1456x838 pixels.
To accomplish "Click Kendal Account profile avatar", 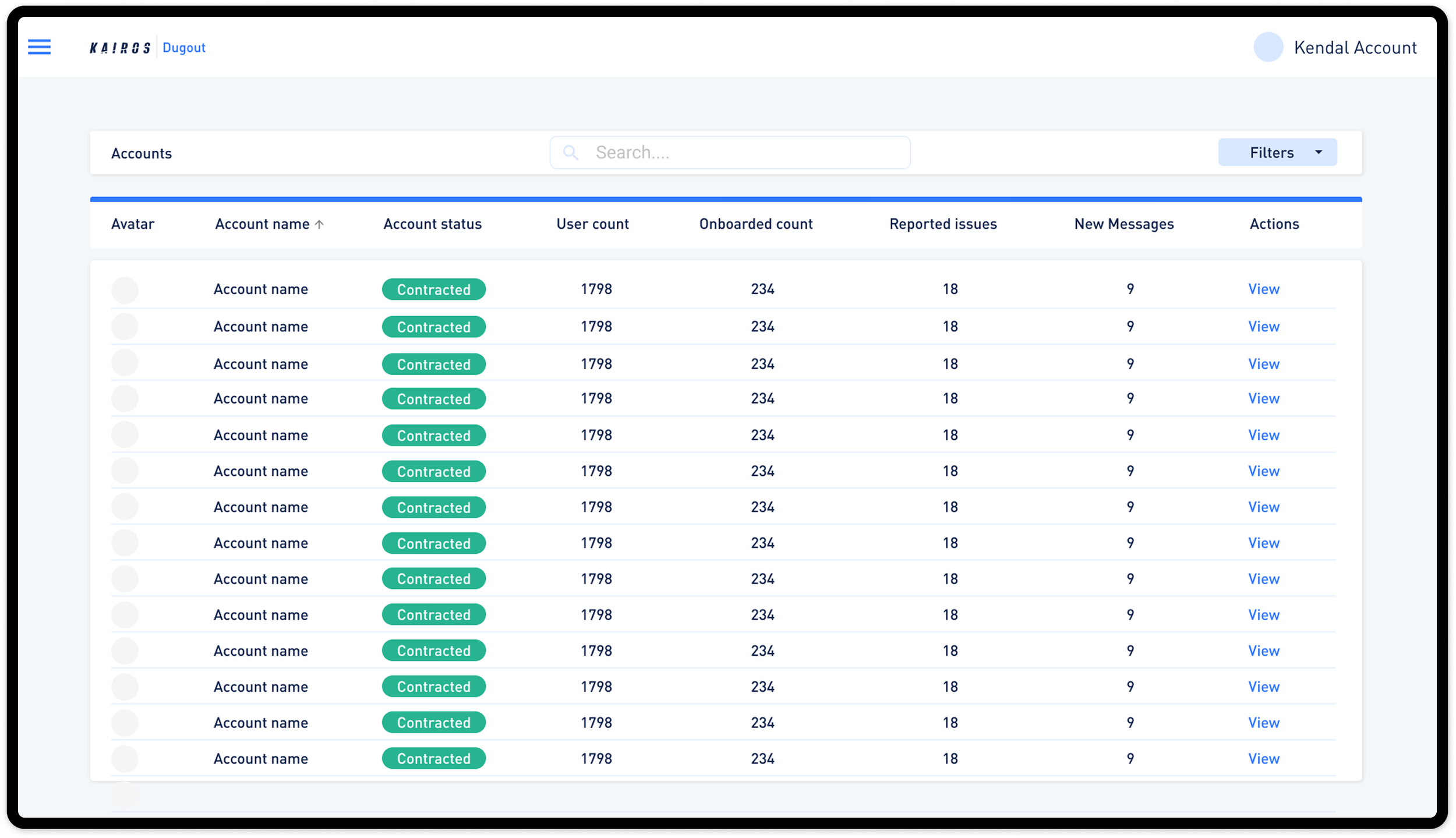I will (x=1268, y=47).
